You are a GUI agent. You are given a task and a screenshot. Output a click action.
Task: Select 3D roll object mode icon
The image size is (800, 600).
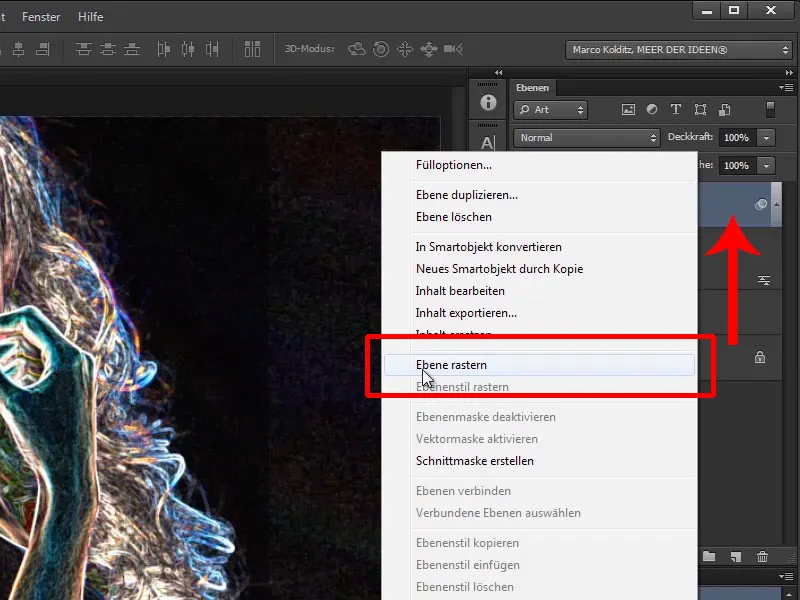click(x=381, y=49)
